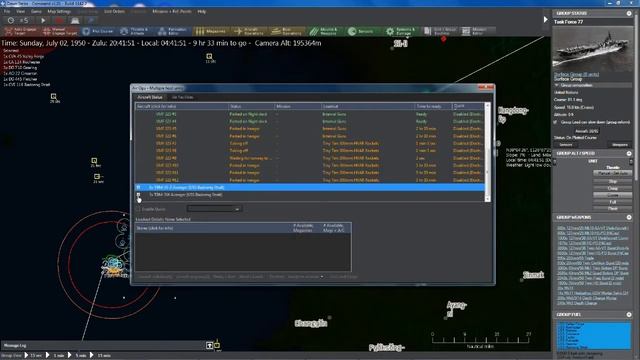Click the unit marker next to Message Log
The height and width of the screenshot is (360, 640).
(209, 345)
